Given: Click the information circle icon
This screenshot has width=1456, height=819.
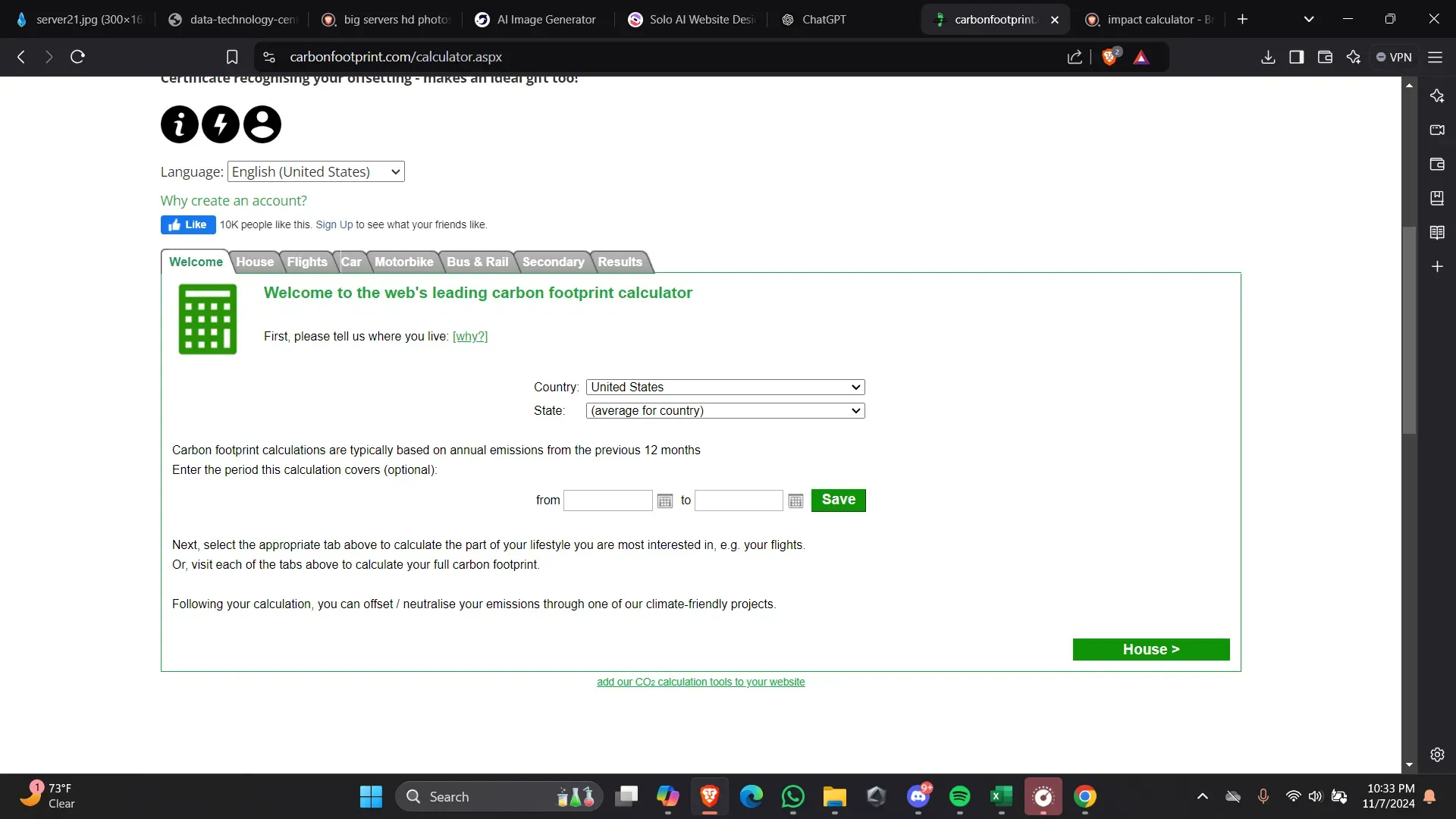Looking at the screenshot, I should 180,124.
